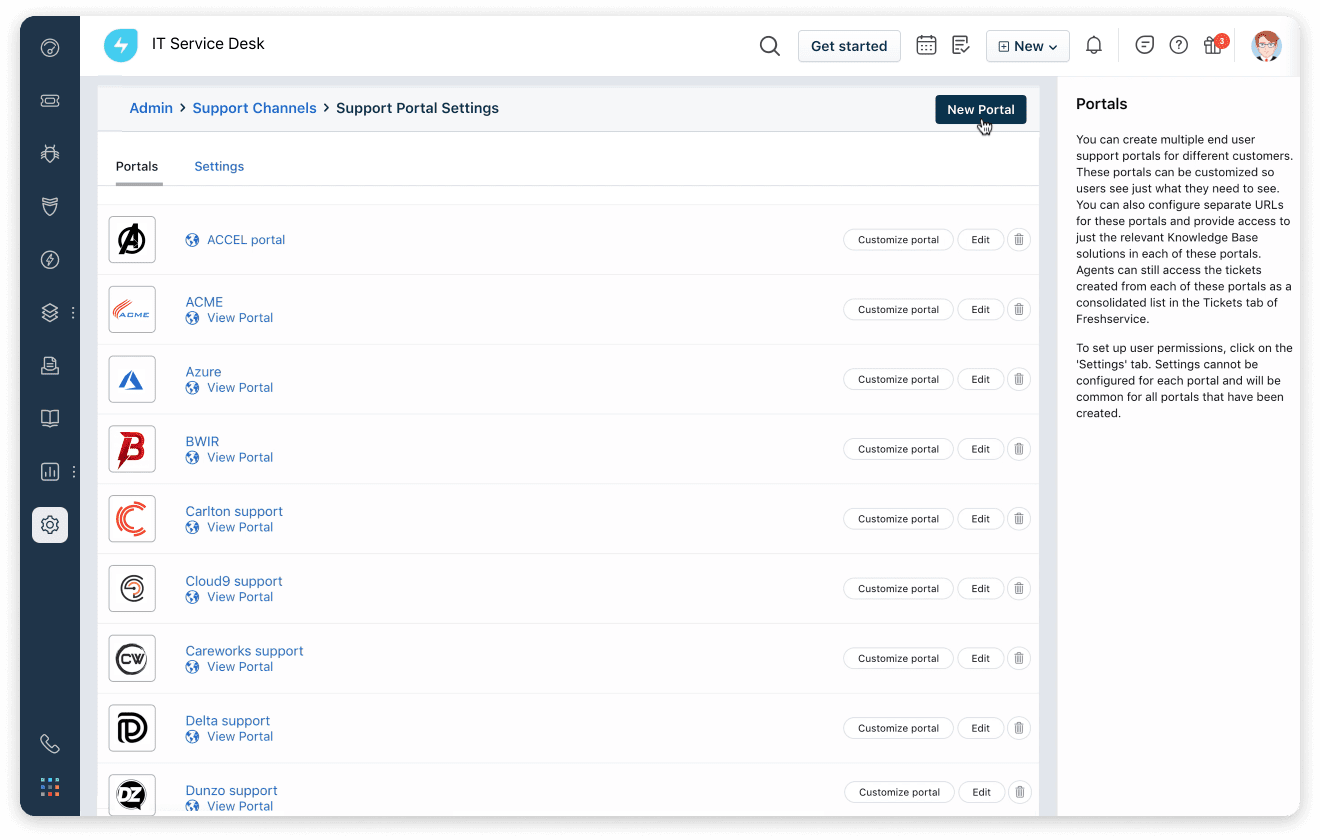Delete the Cloud9 support portal trash icon

[1019, 589]
